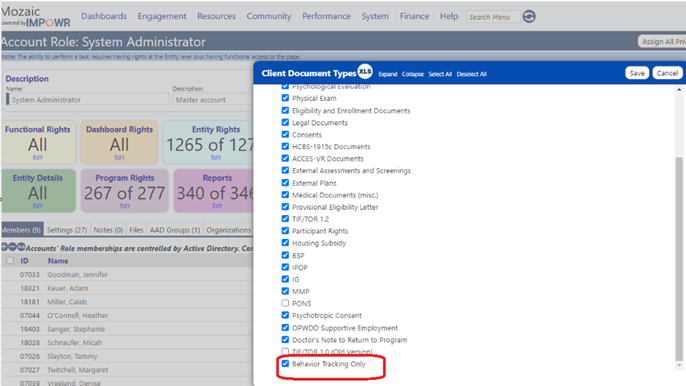The image size is (686, 386).
Task: Export Client Document Types via XLS icon
Action: click(365, 71)
